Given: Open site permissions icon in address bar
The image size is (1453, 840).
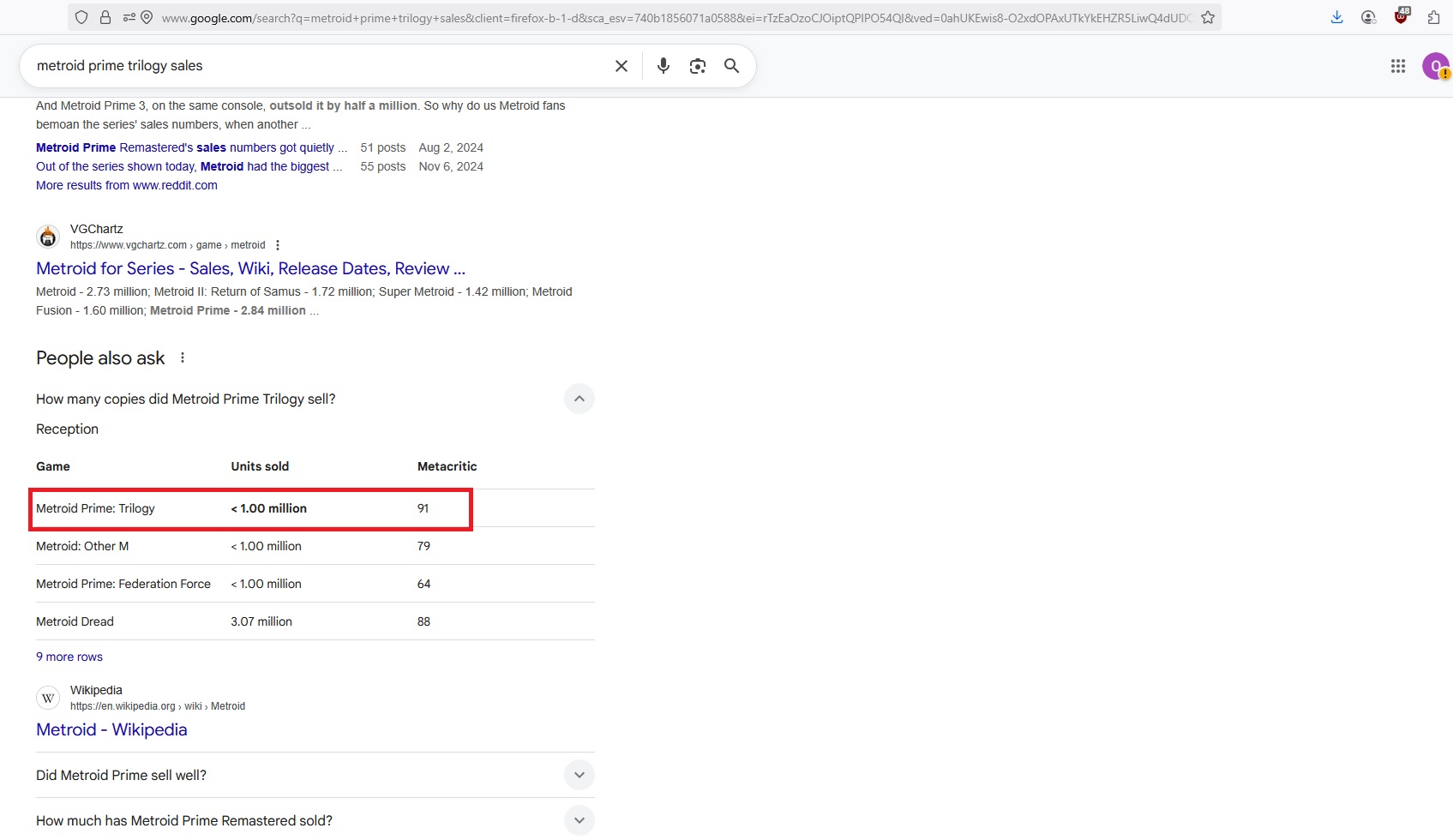Looking at the screenshot, I should 129,17.
